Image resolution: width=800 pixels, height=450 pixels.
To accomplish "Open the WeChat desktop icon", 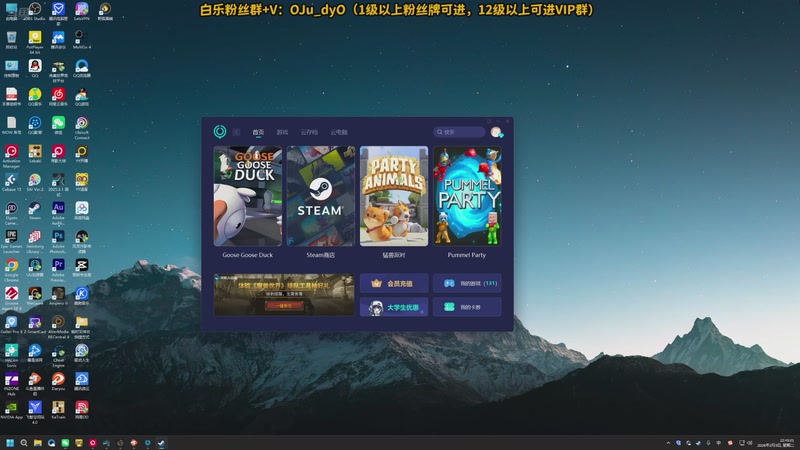I will click(x=58, y=126).
